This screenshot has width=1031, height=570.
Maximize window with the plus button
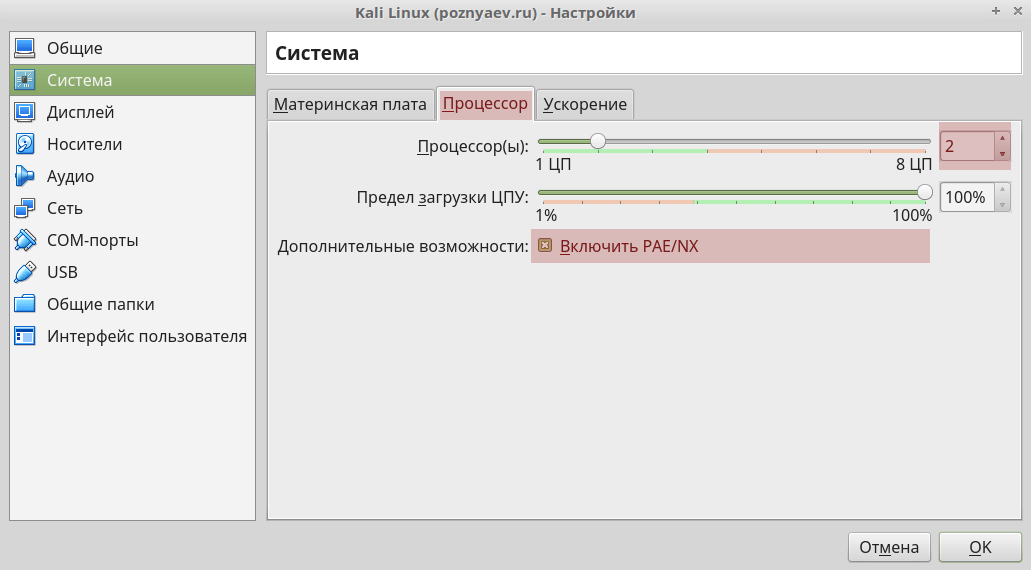(x=995, y=11)
